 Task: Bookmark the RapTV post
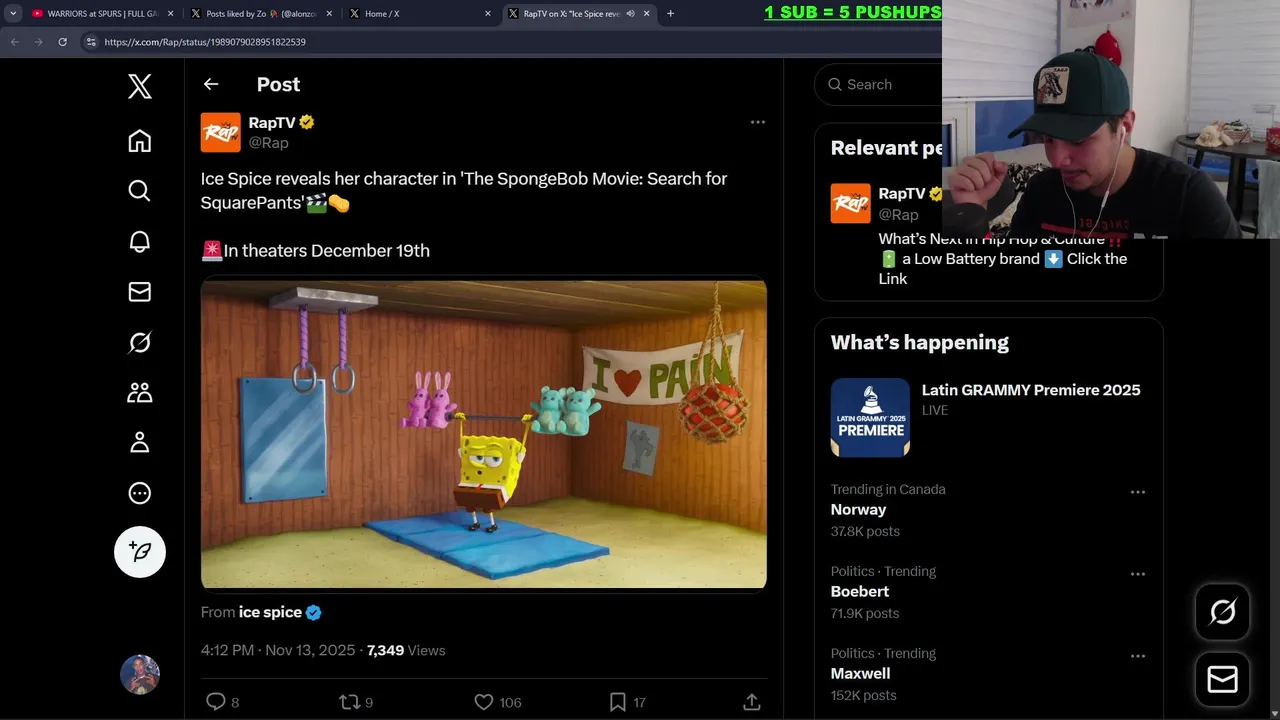click(618, 702)
